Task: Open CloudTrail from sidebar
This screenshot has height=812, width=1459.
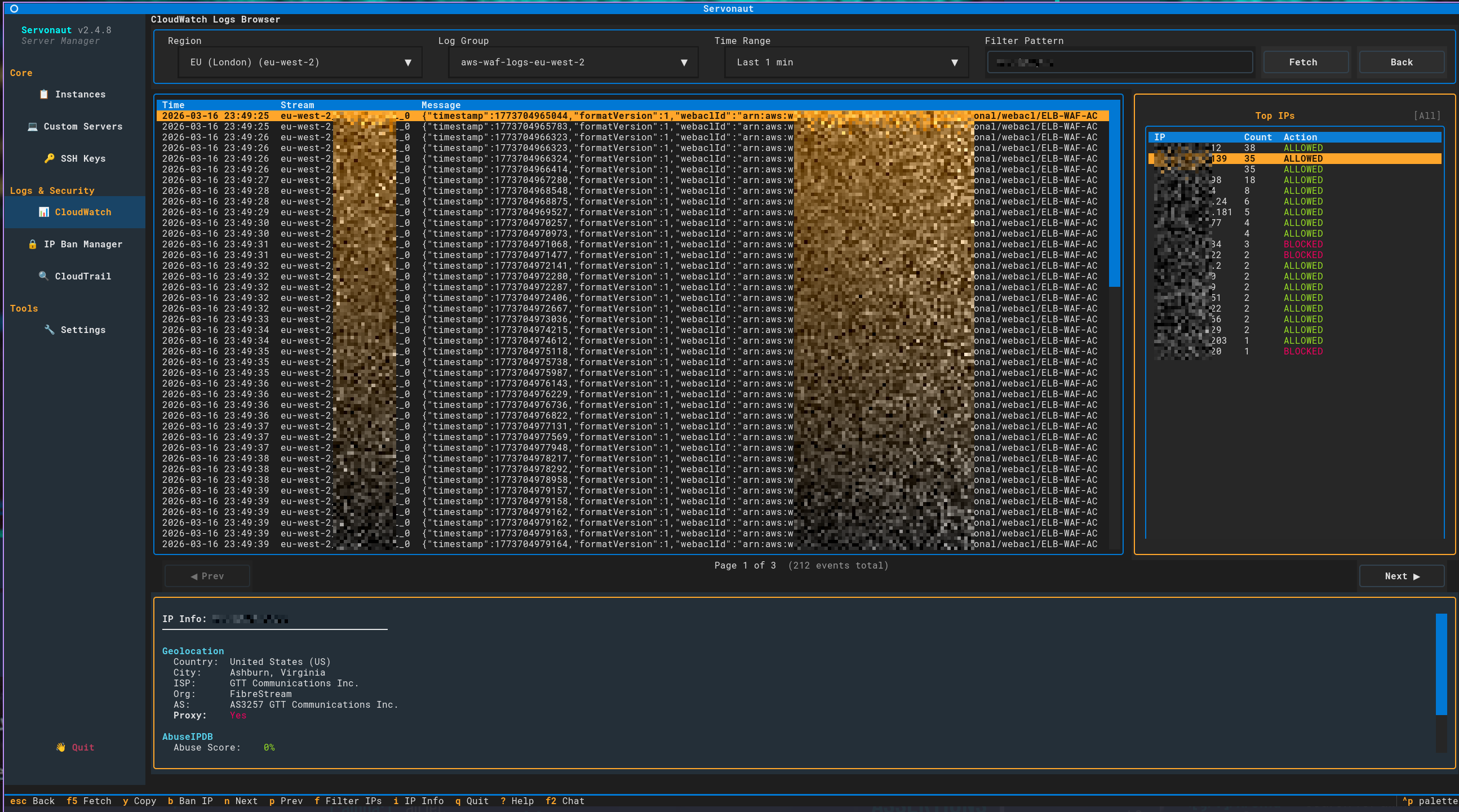Action: [x=74, y=276]
